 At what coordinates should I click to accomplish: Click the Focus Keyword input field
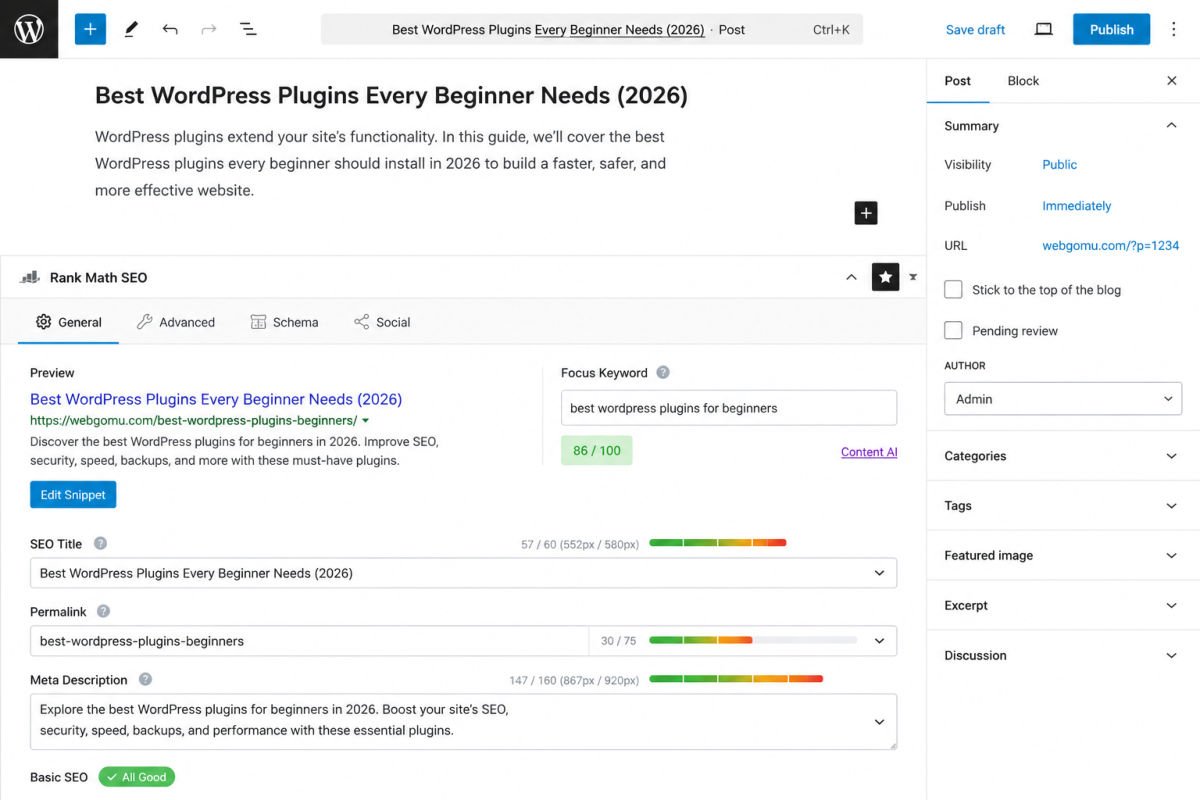(729, 408)
